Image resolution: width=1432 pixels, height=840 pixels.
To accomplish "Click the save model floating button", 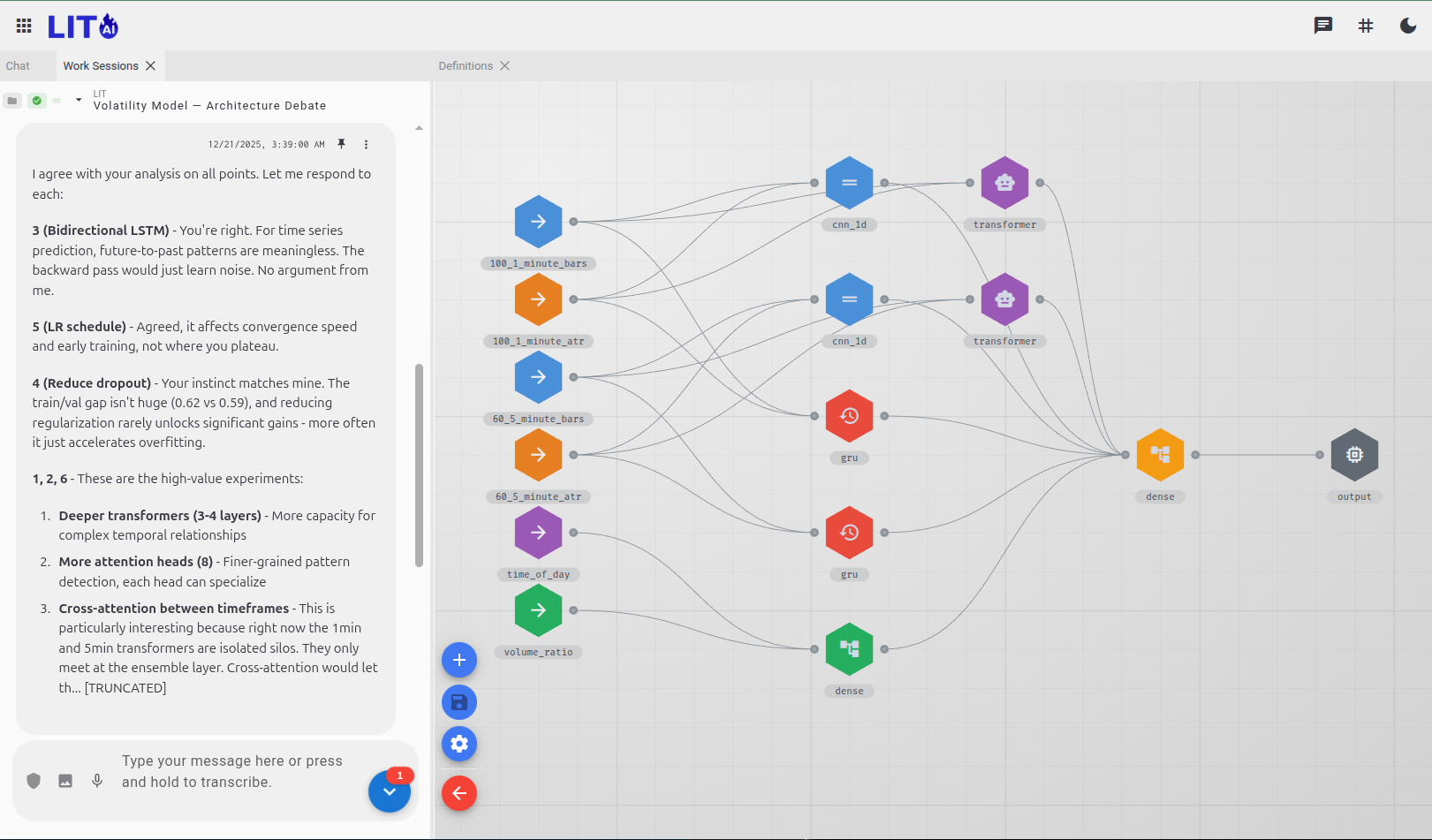I will pos(458,702).
